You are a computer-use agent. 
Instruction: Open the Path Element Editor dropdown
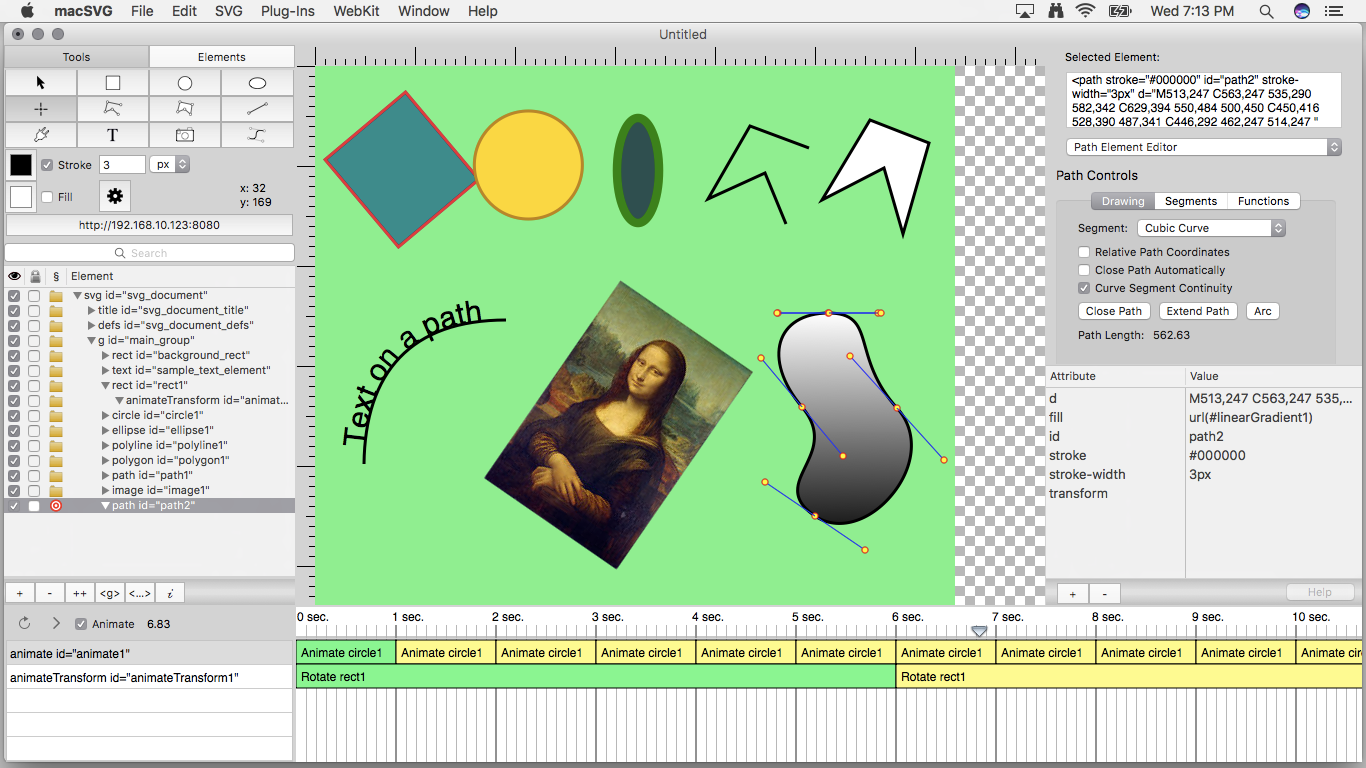pyautogui.click(x=1203, y=147)
